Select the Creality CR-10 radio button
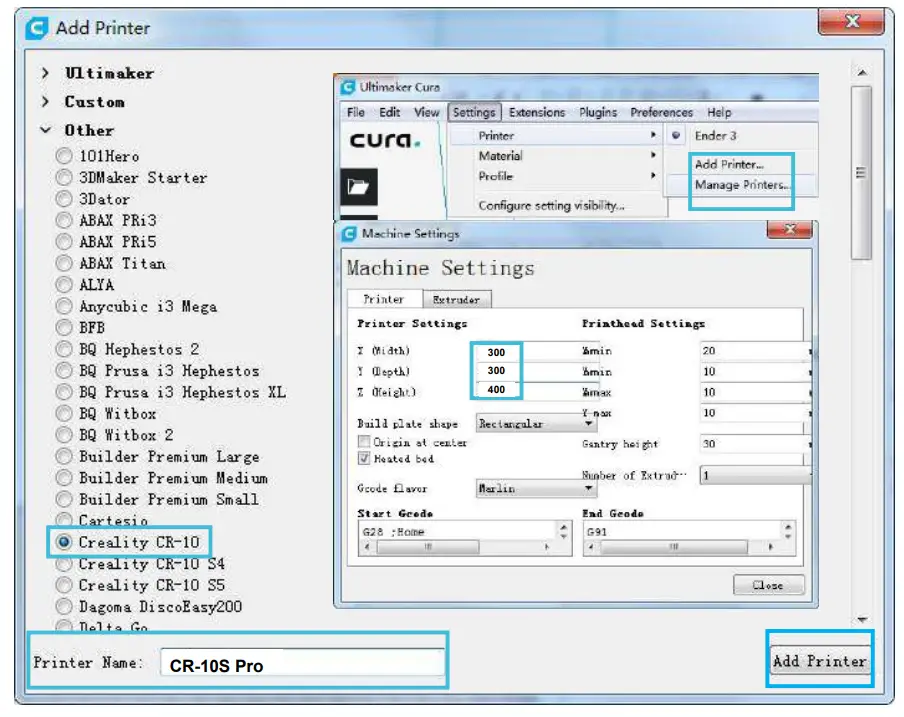The image size is (904, 717). (64, 542)
